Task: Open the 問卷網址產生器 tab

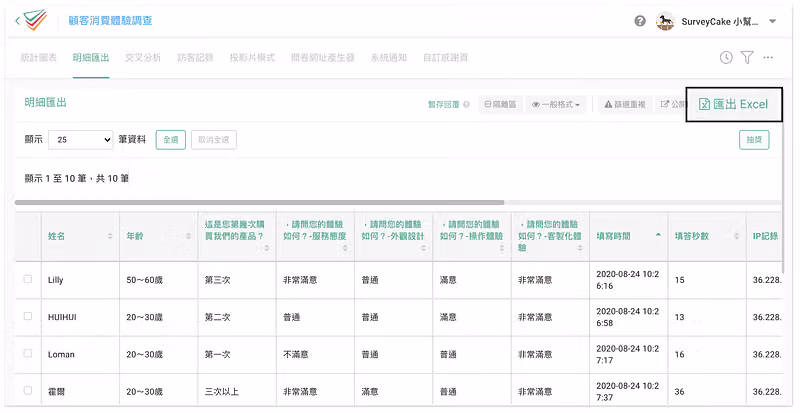Action: pos(322,58)
